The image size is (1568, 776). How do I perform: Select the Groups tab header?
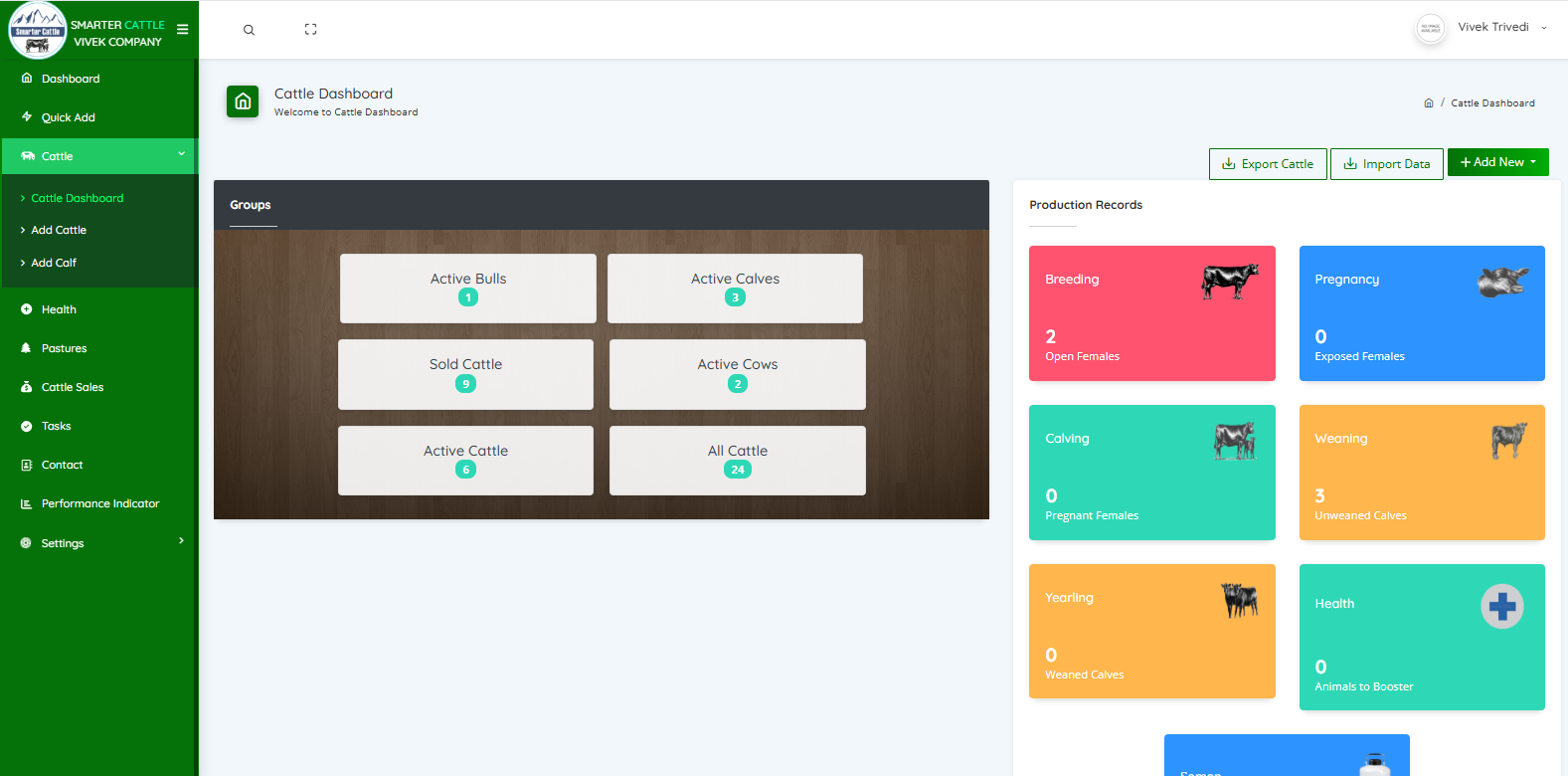pos(251,205)
